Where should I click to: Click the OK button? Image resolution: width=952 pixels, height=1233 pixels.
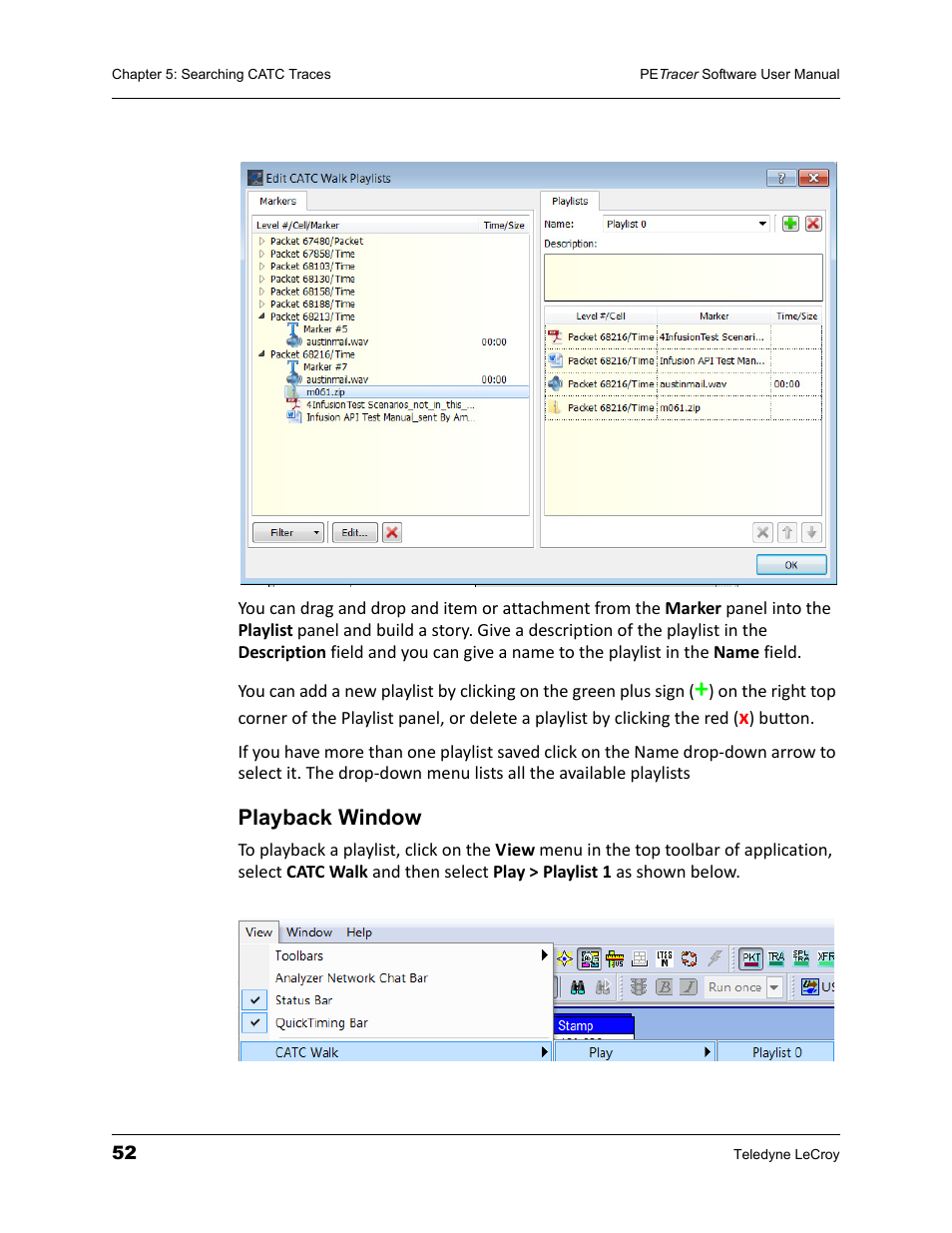click(791, 565)
